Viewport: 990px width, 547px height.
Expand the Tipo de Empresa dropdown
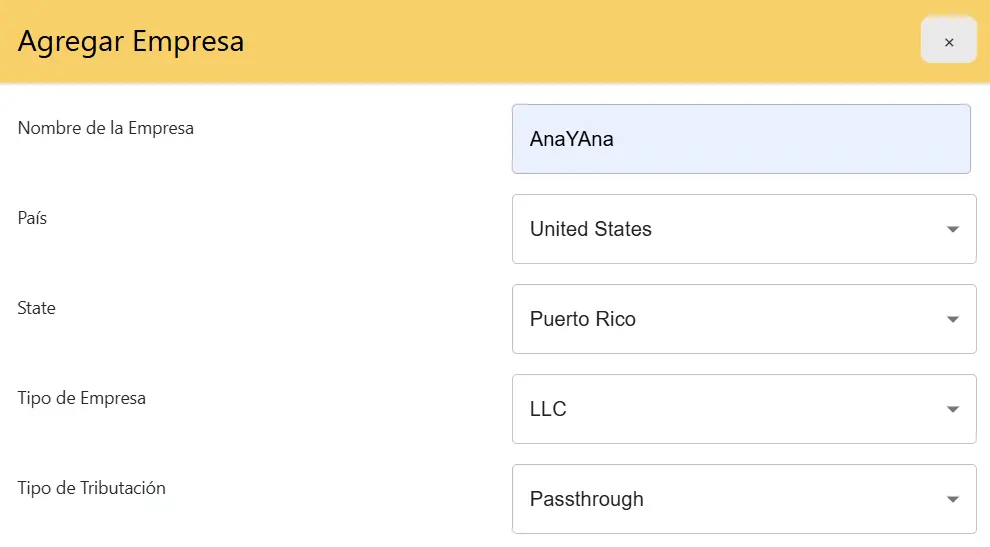tap(744, 409)
